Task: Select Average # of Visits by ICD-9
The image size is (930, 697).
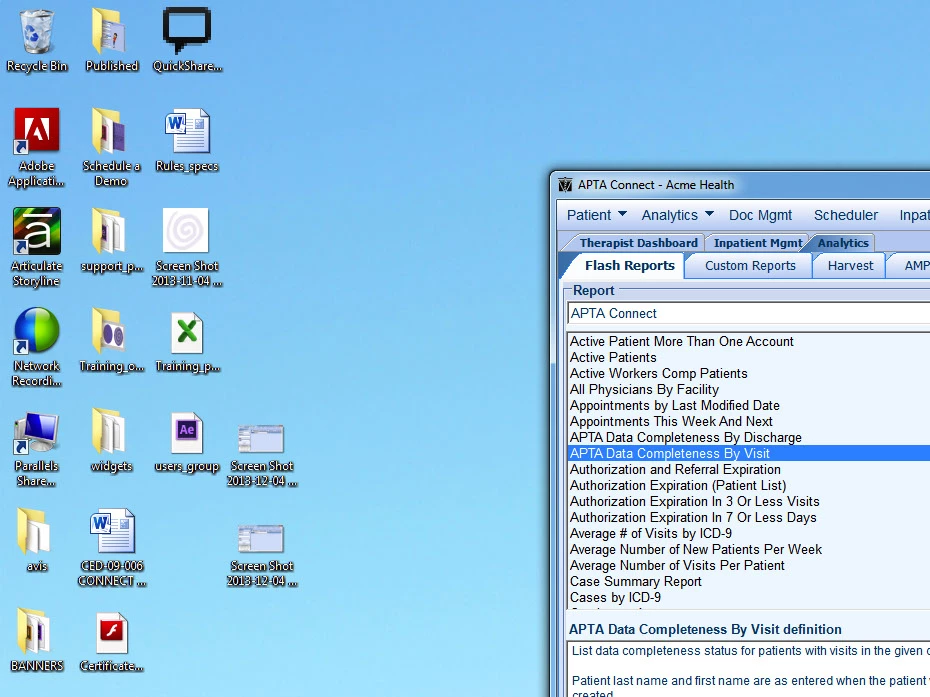Action: click(749, 534)
